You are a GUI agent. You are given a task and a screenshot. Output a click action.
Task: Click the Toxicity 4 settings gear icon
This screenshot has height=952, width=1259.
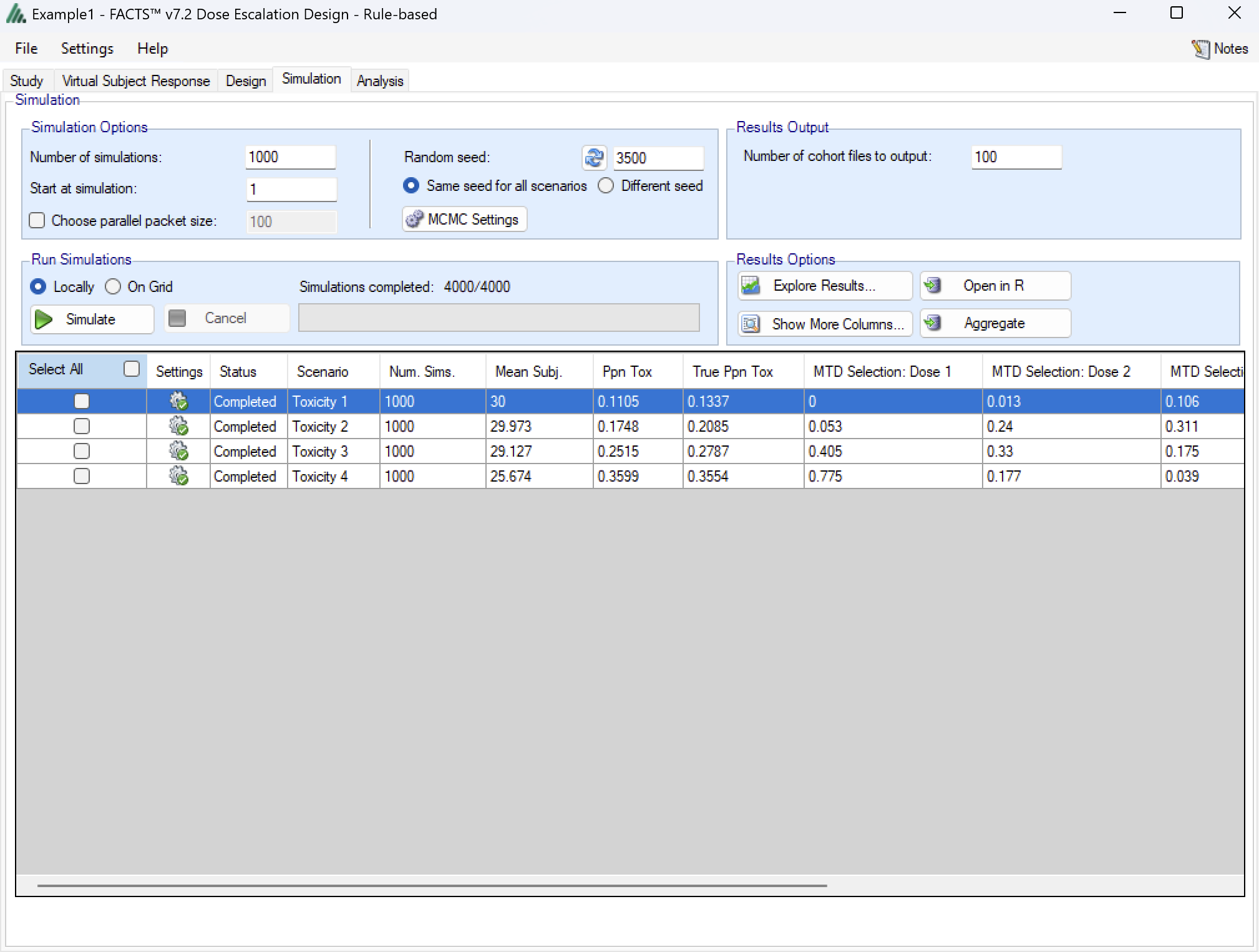click(x=178, y=476)
